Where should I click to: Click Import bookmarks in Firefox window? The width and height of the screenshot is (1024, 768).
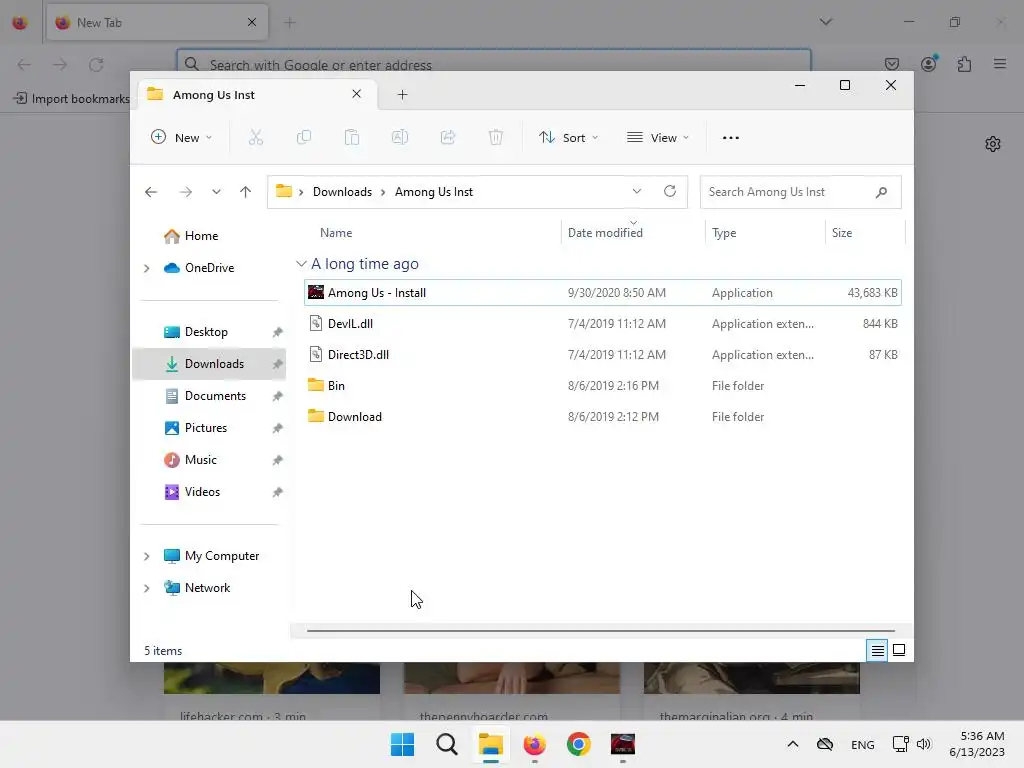(72, 99)
